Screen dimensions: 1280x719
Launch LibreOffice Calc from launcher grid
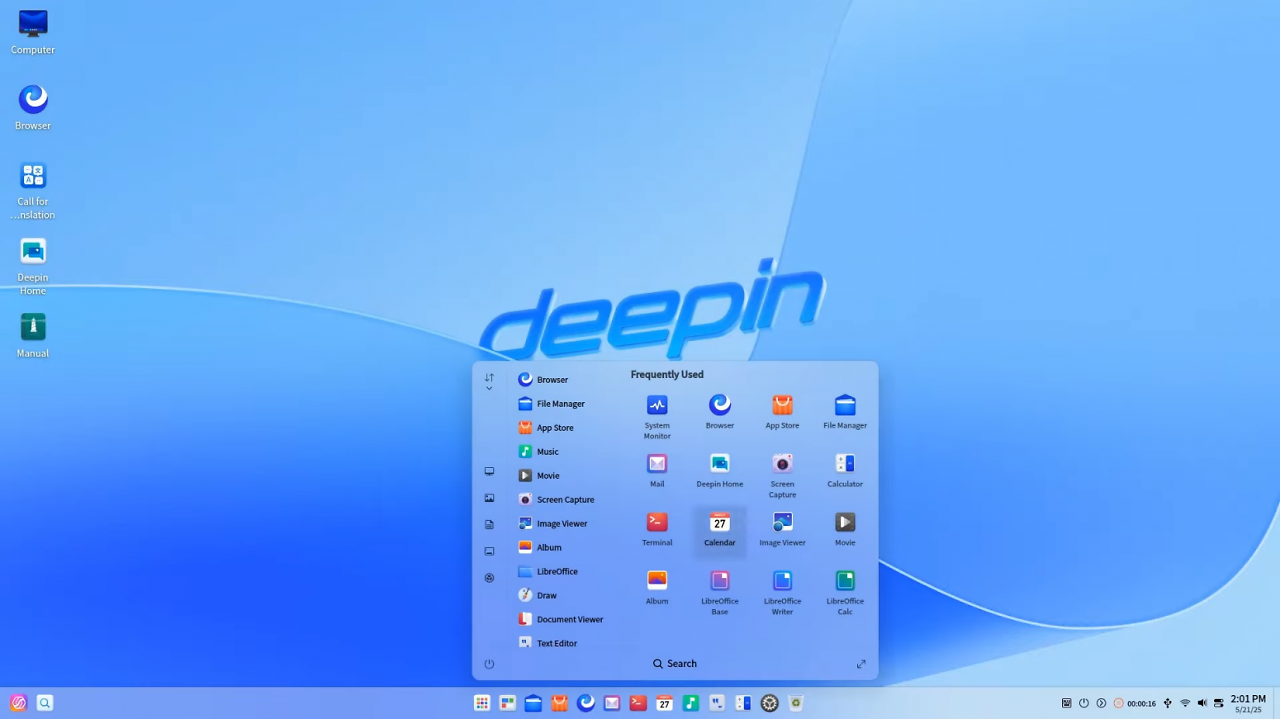tap(845, 592)
